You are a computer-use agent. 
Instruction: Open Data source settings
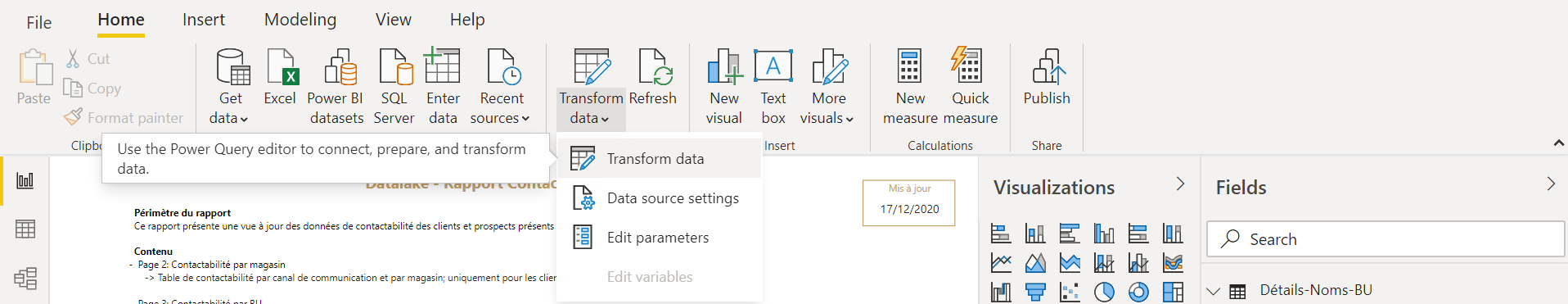coord(660,197)
